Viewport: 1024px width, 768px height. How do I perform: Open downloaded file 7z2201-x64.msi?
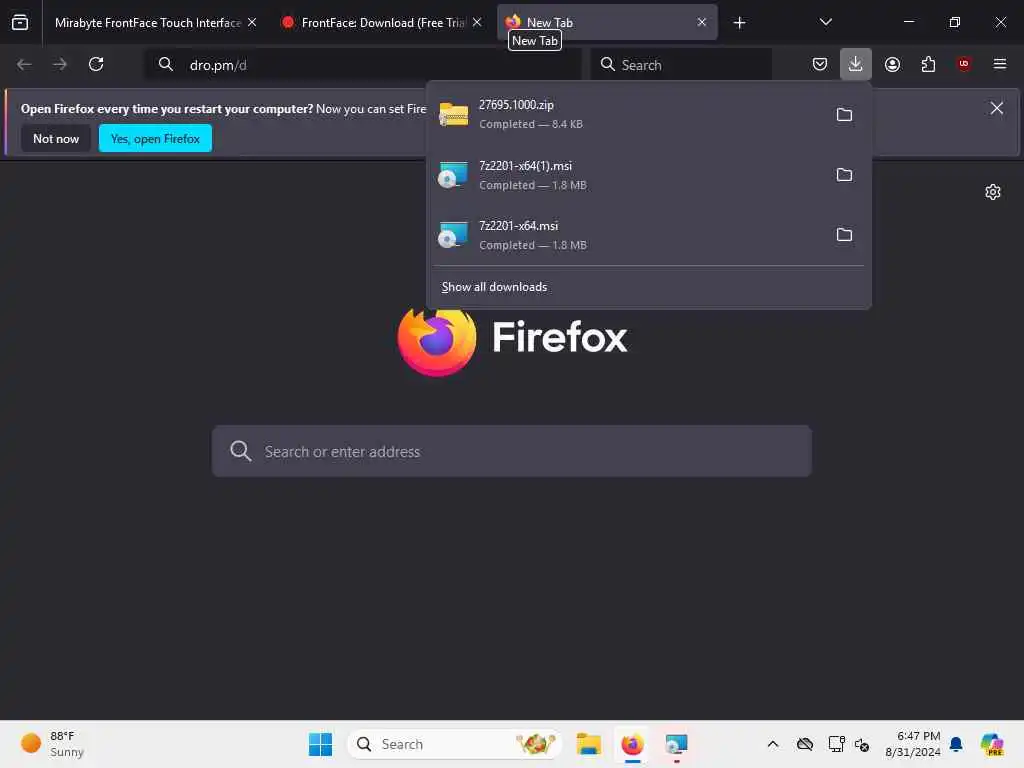(627, 235)
